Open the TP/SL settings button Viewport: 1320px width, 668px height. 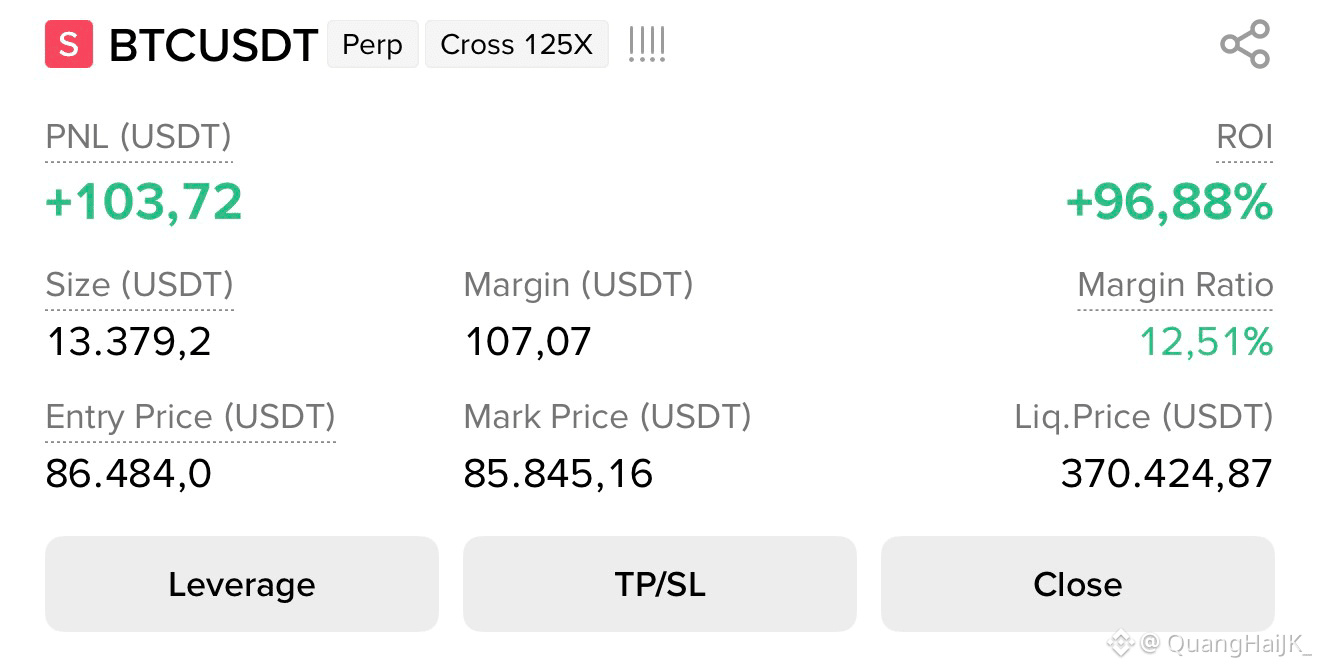[x=660, y=584]
